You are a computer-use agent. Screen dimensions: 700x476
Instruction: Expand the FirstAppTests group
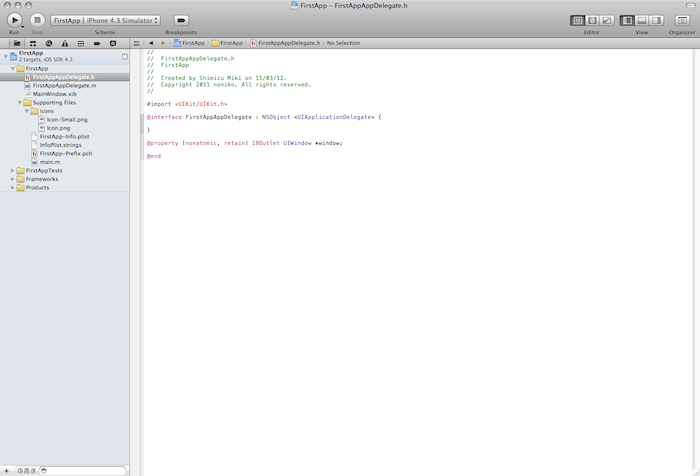click(x=13, y=171)
